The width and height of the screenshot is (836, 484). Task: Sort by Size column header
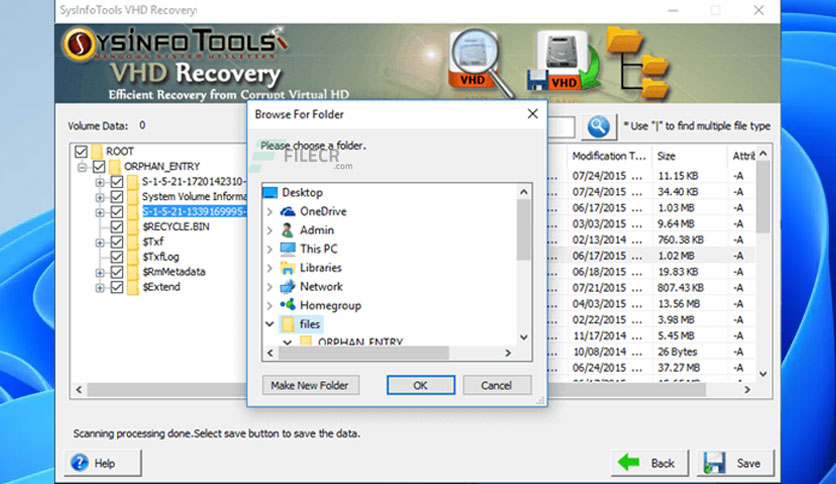688,156
